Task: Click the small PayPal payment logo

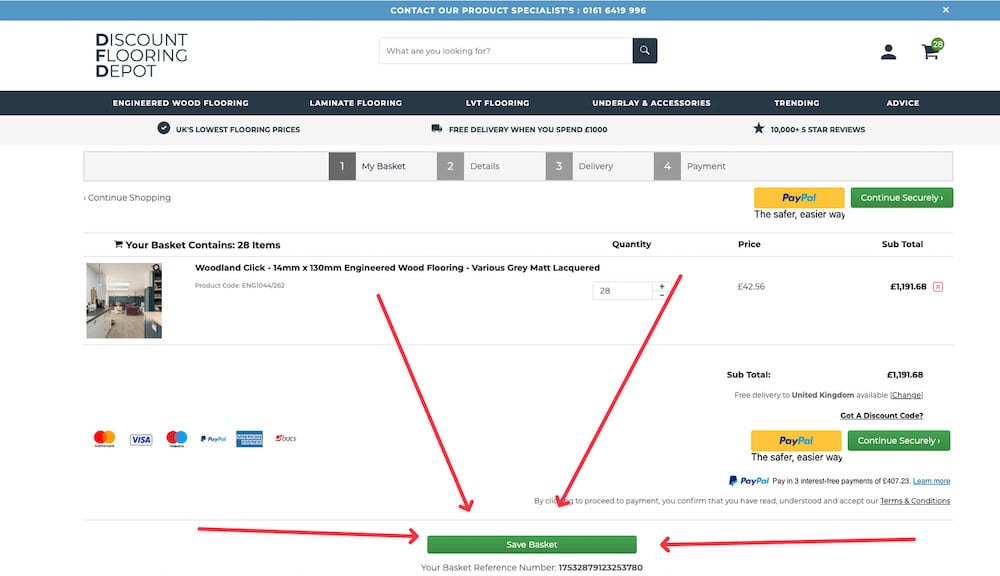Action: [213, 439]
